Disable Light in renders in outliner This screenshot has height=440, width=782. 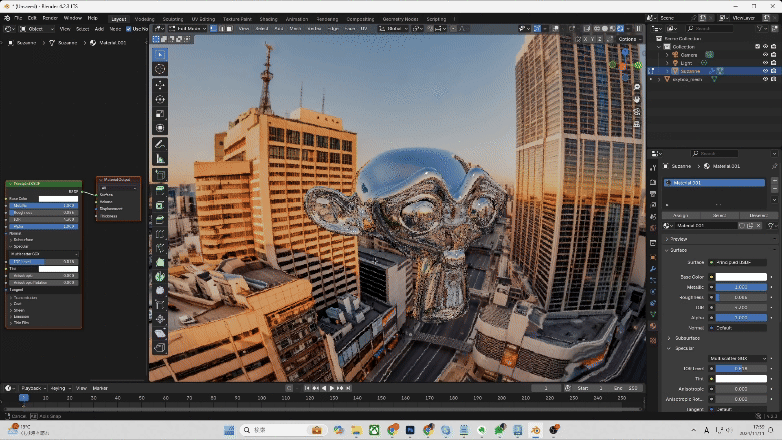click(x=774, y=63)
